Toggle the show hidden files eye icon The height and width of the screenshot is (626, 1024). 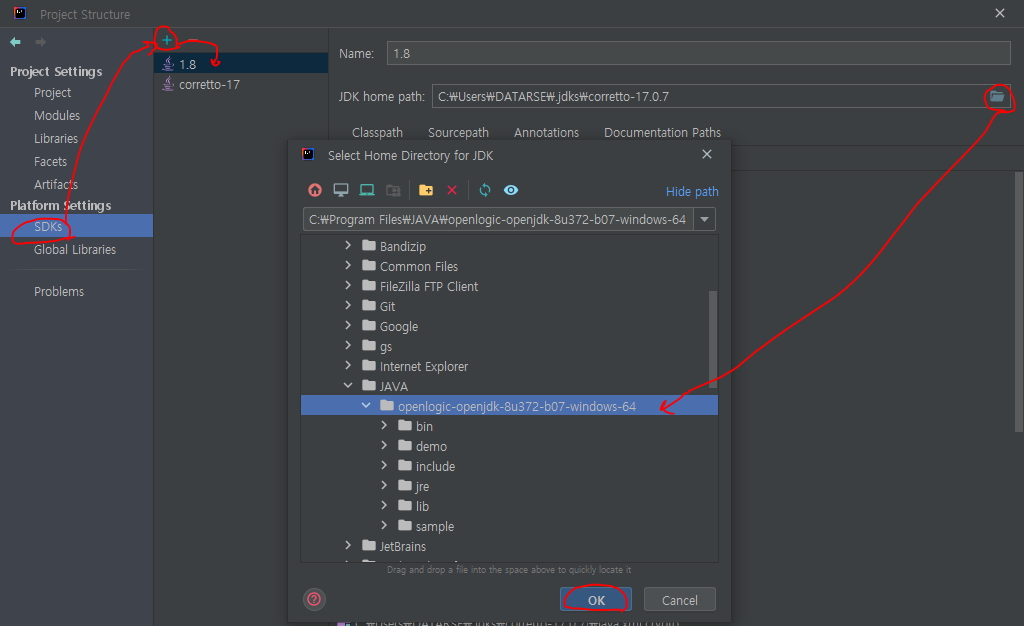coord(511,190)
